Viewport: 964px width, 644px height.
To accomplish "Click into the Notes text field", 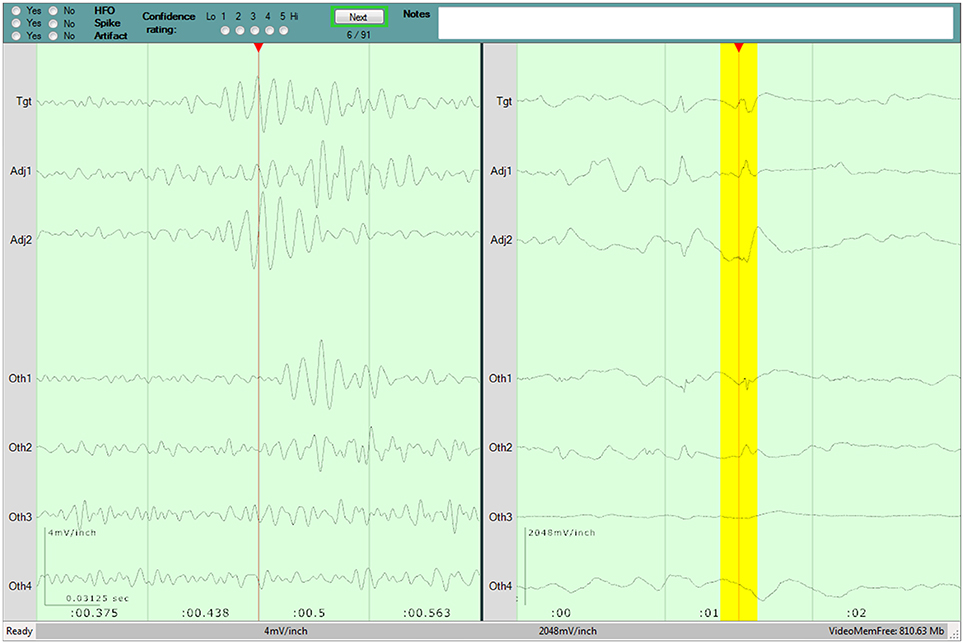I will click(x=695, y=23).
